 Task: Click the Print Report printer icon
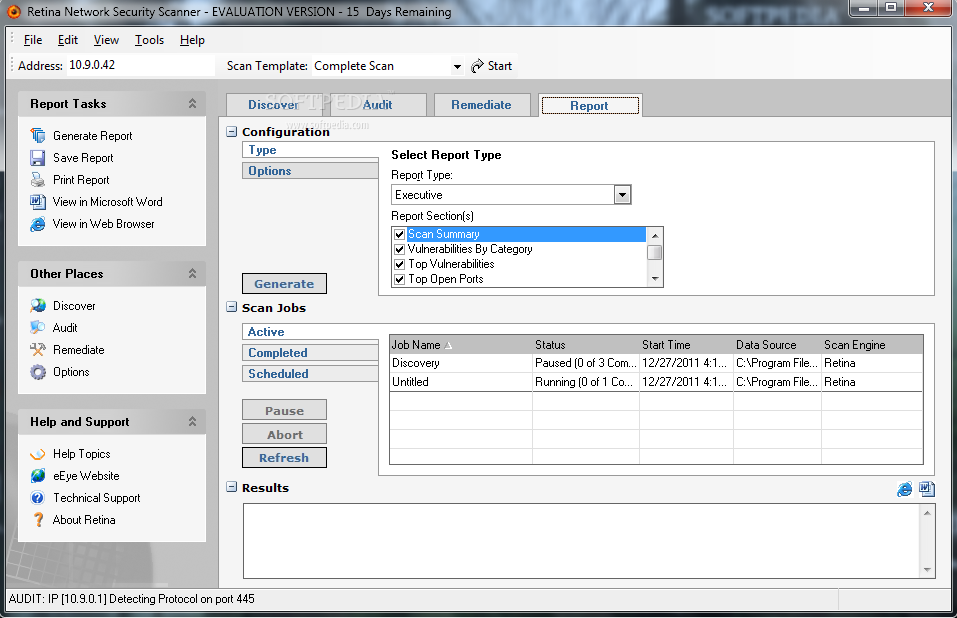coord(38,179)
